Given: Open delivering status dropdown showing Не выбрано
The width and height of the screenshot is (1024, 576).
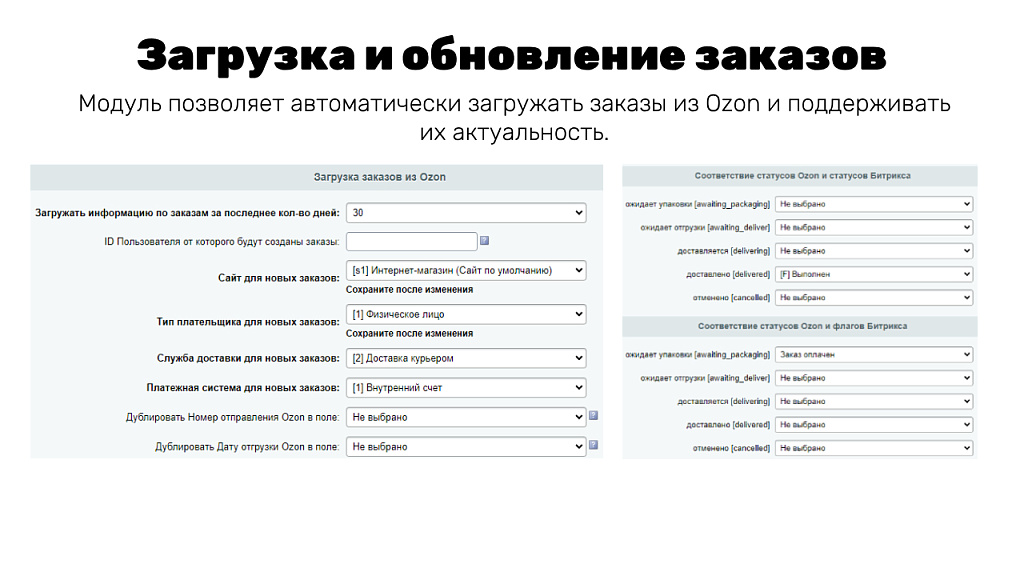Looking at the screenshot, I should point(873,250).
